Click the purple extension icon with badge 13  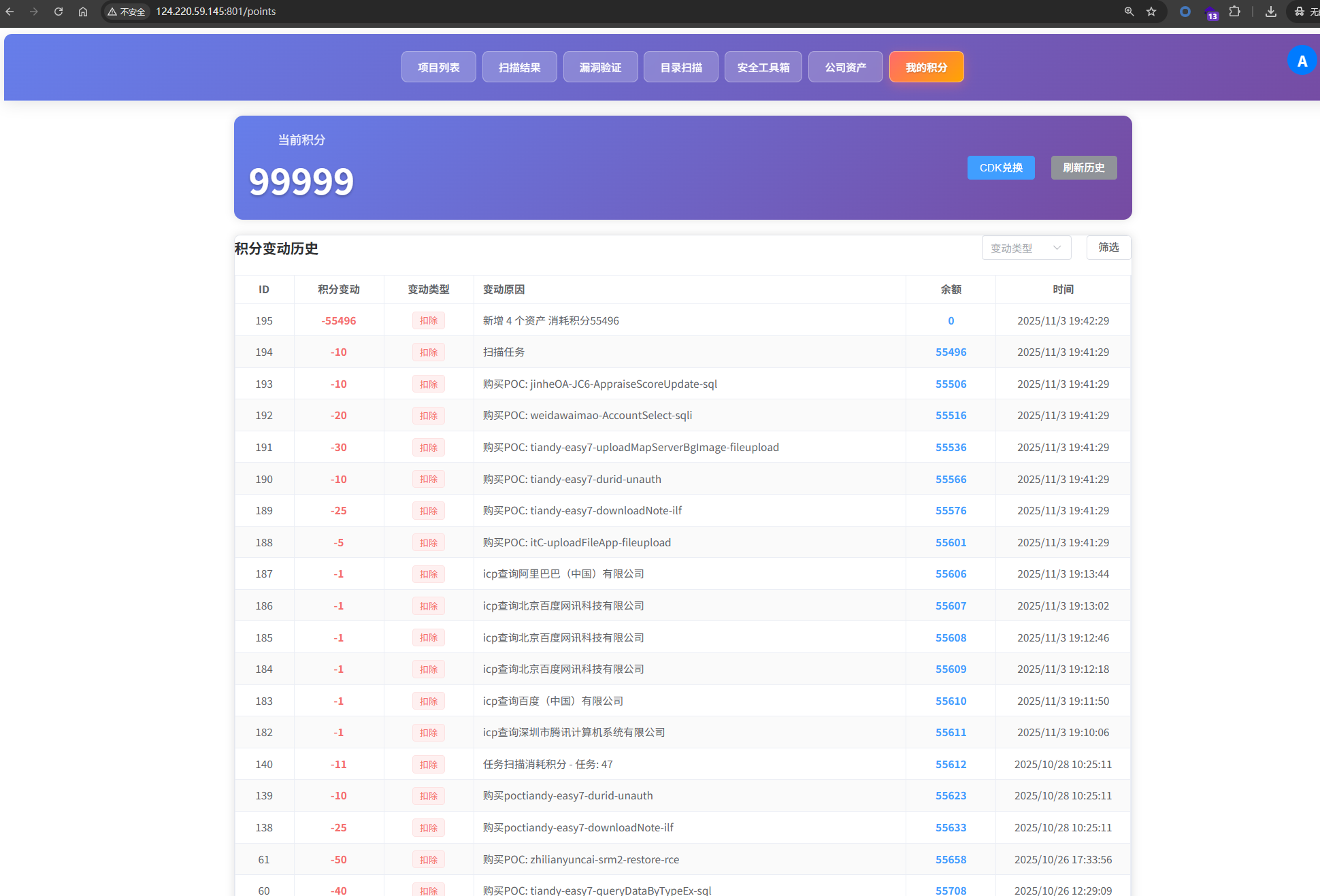1211,12
